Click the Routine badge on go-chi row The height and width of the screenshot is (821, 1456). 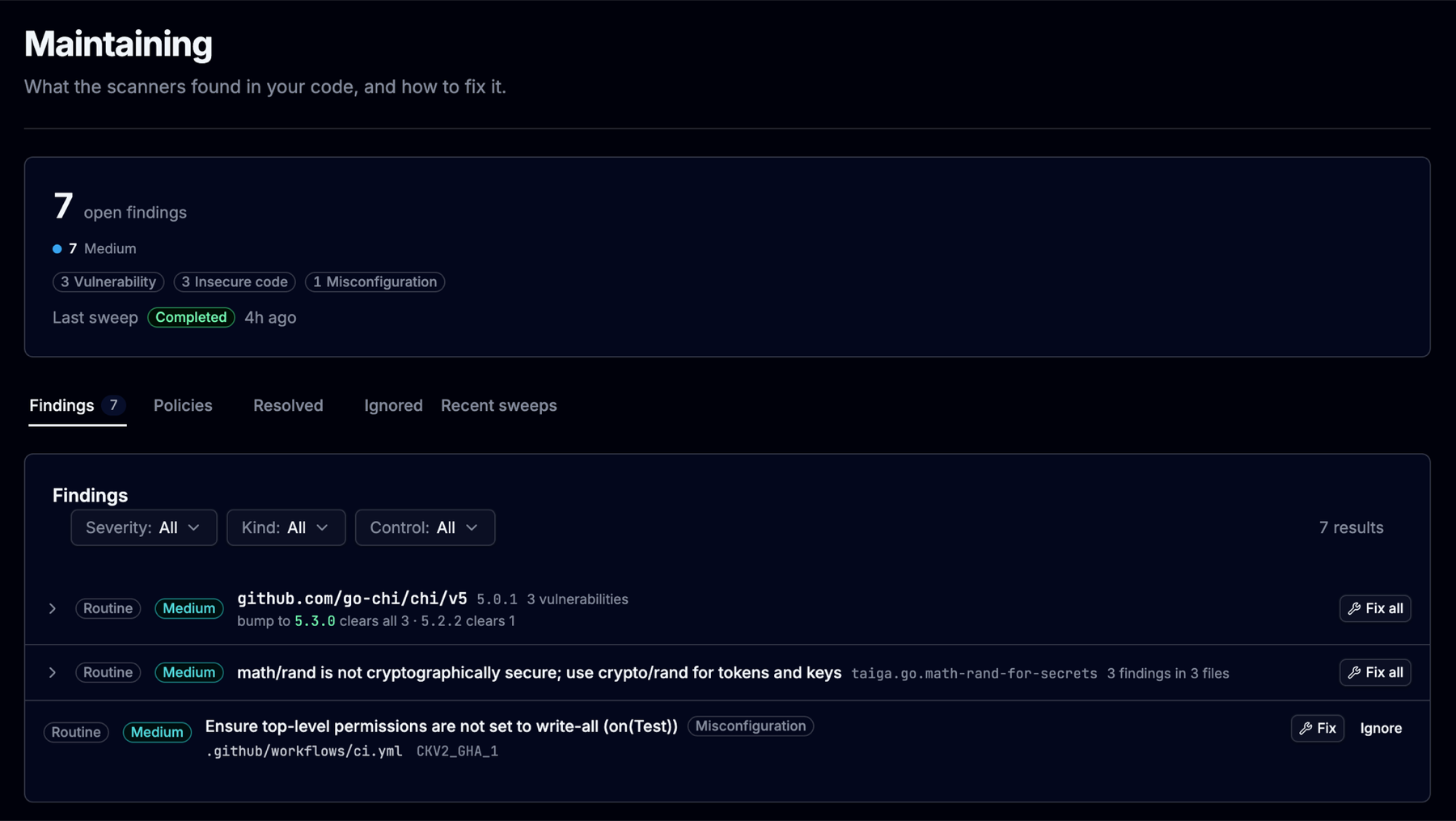[x=108, y=608]
